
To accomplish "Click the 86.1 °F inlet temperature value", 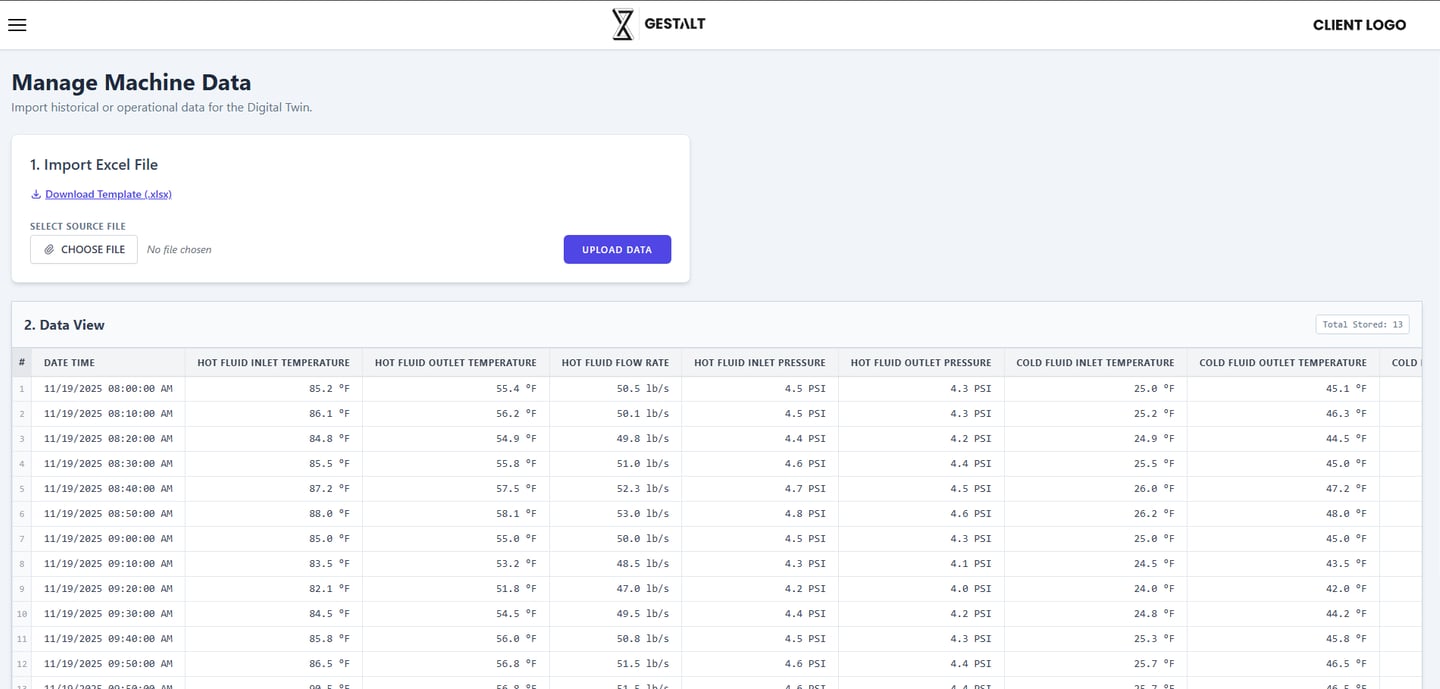I will (x=329, y=413).
